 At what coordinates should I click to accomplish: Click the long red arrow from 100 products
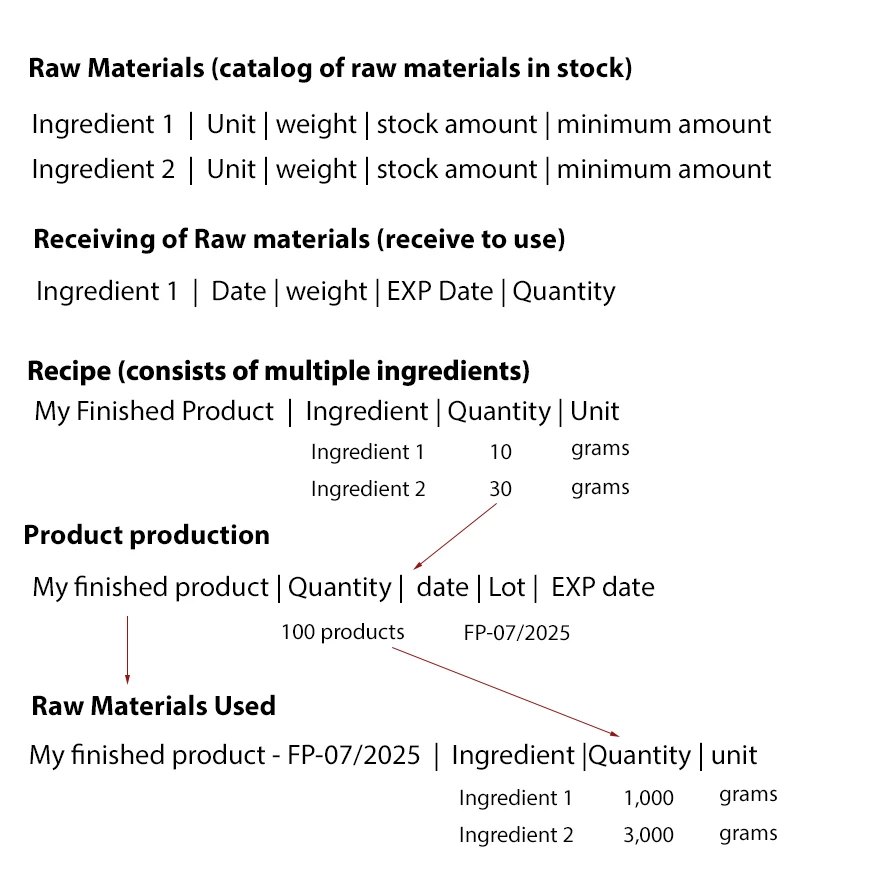505,692
